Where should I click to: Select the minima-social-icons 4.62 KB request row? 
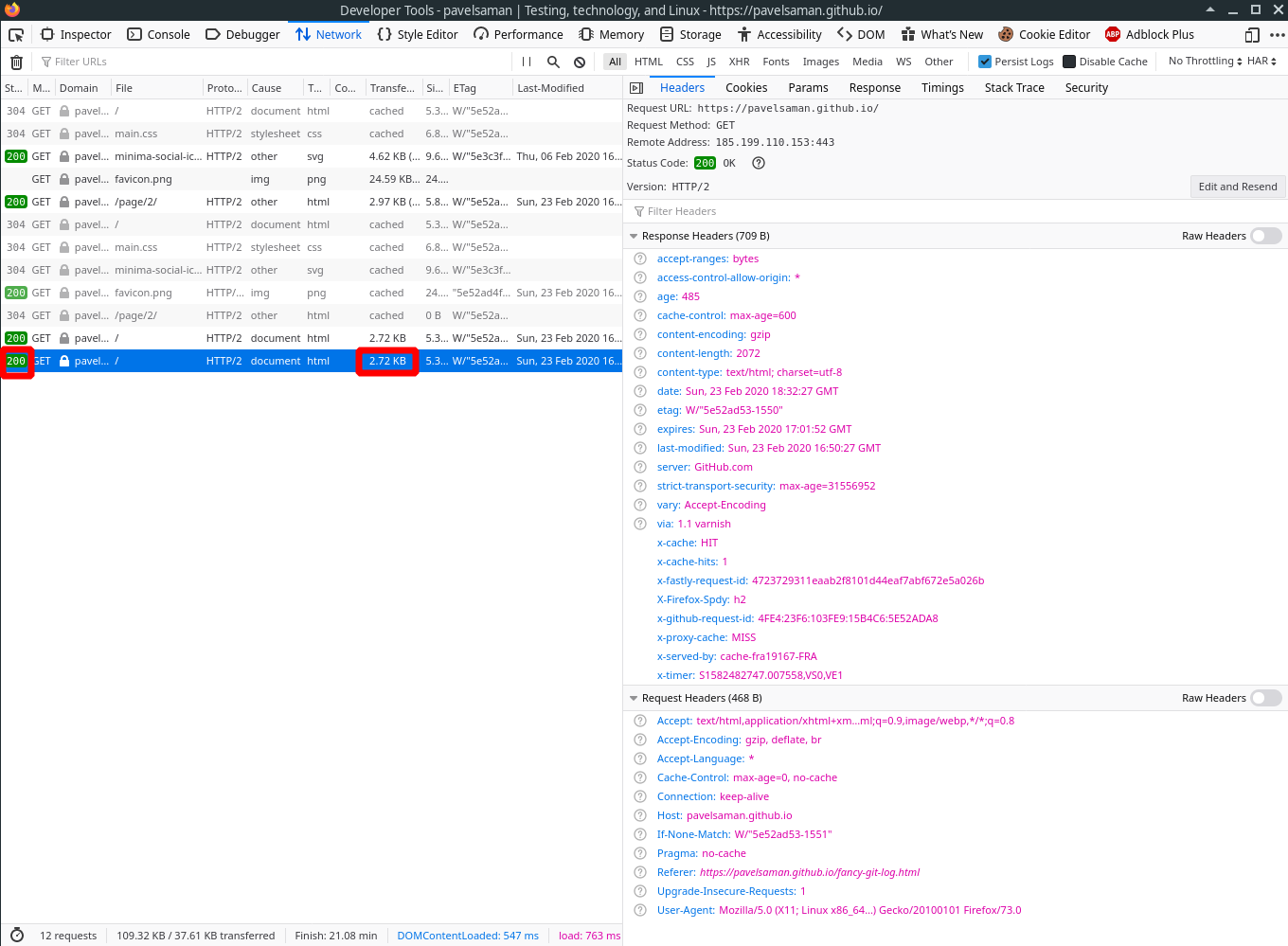[x=312, y=156]
